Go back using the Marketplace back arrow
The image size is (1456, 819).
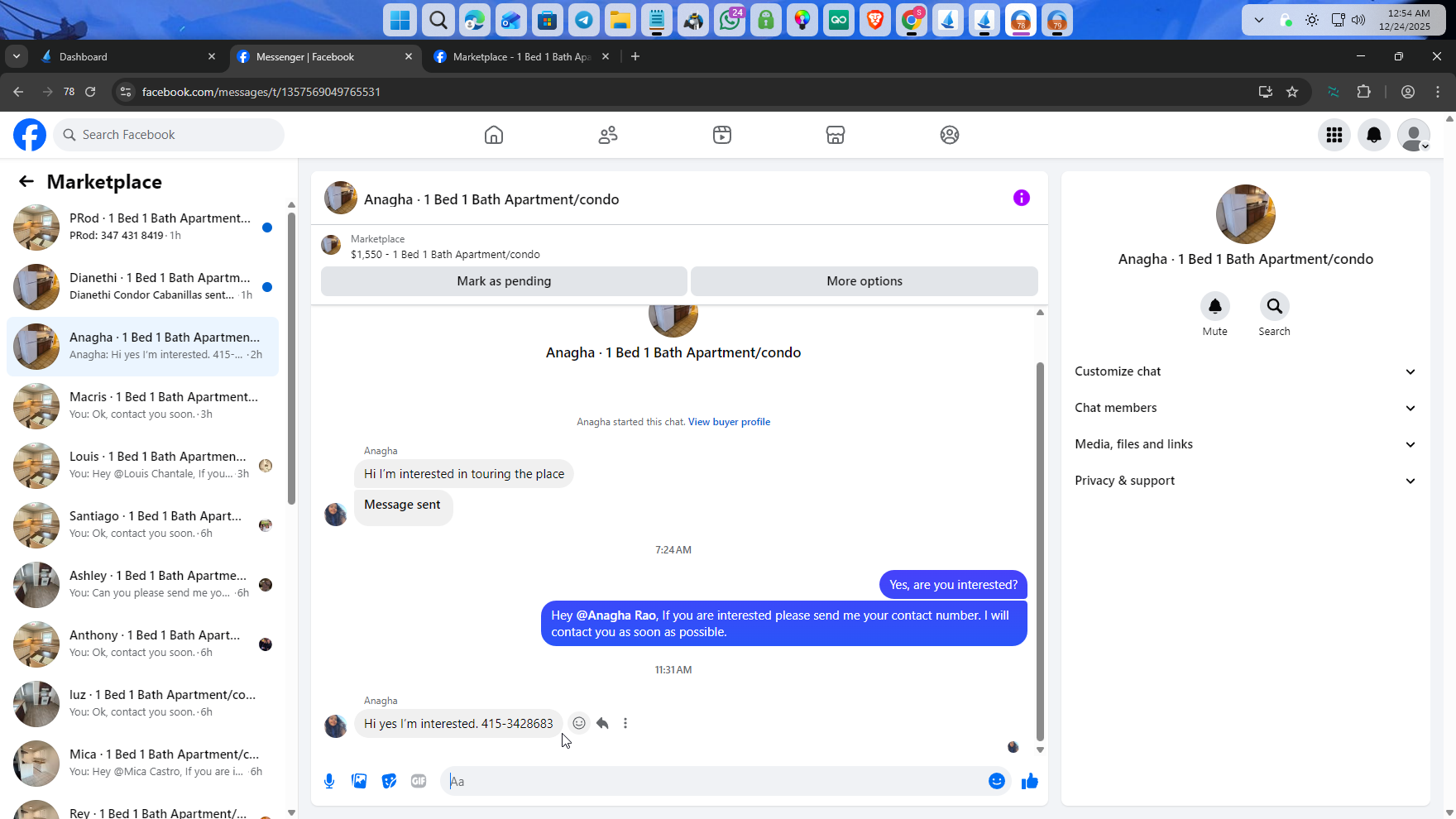(x=26, y=182)
